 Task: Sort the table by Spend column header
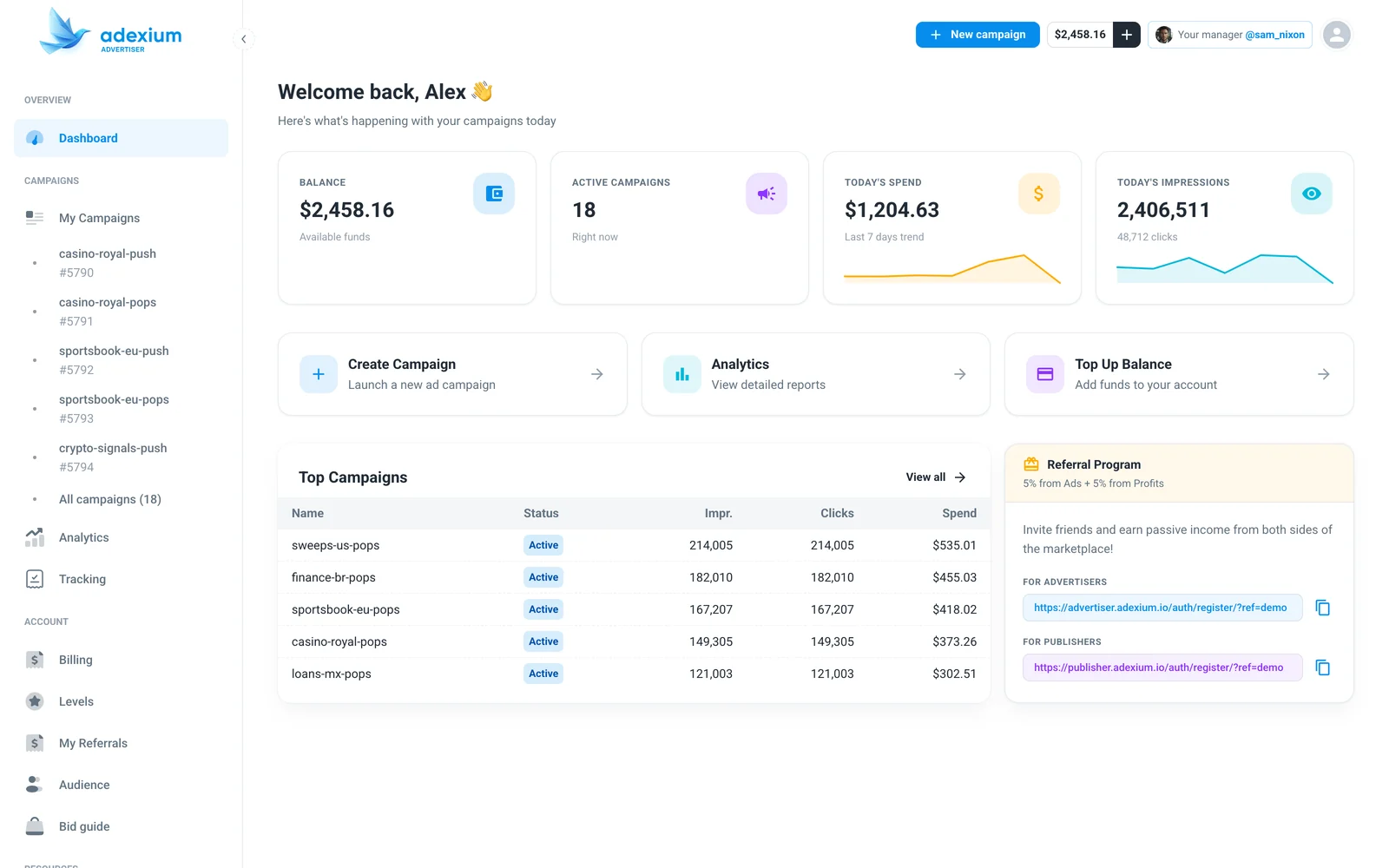[x=959, y=513]
